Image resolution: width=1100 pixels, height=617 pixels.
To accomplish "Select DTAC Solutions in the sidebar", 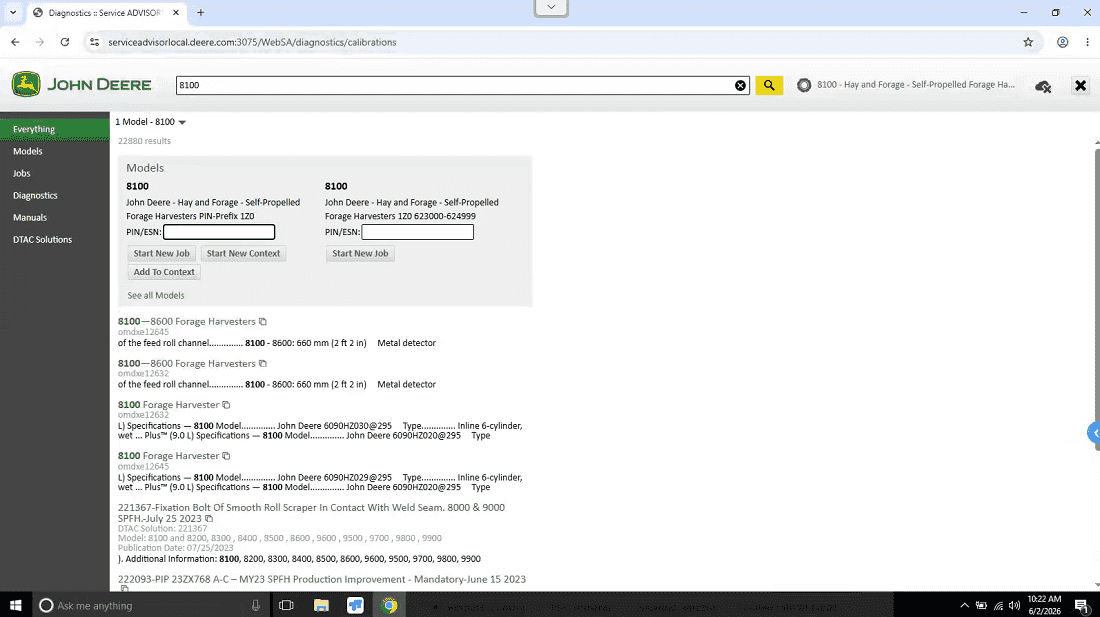I will tap(55, 240).
